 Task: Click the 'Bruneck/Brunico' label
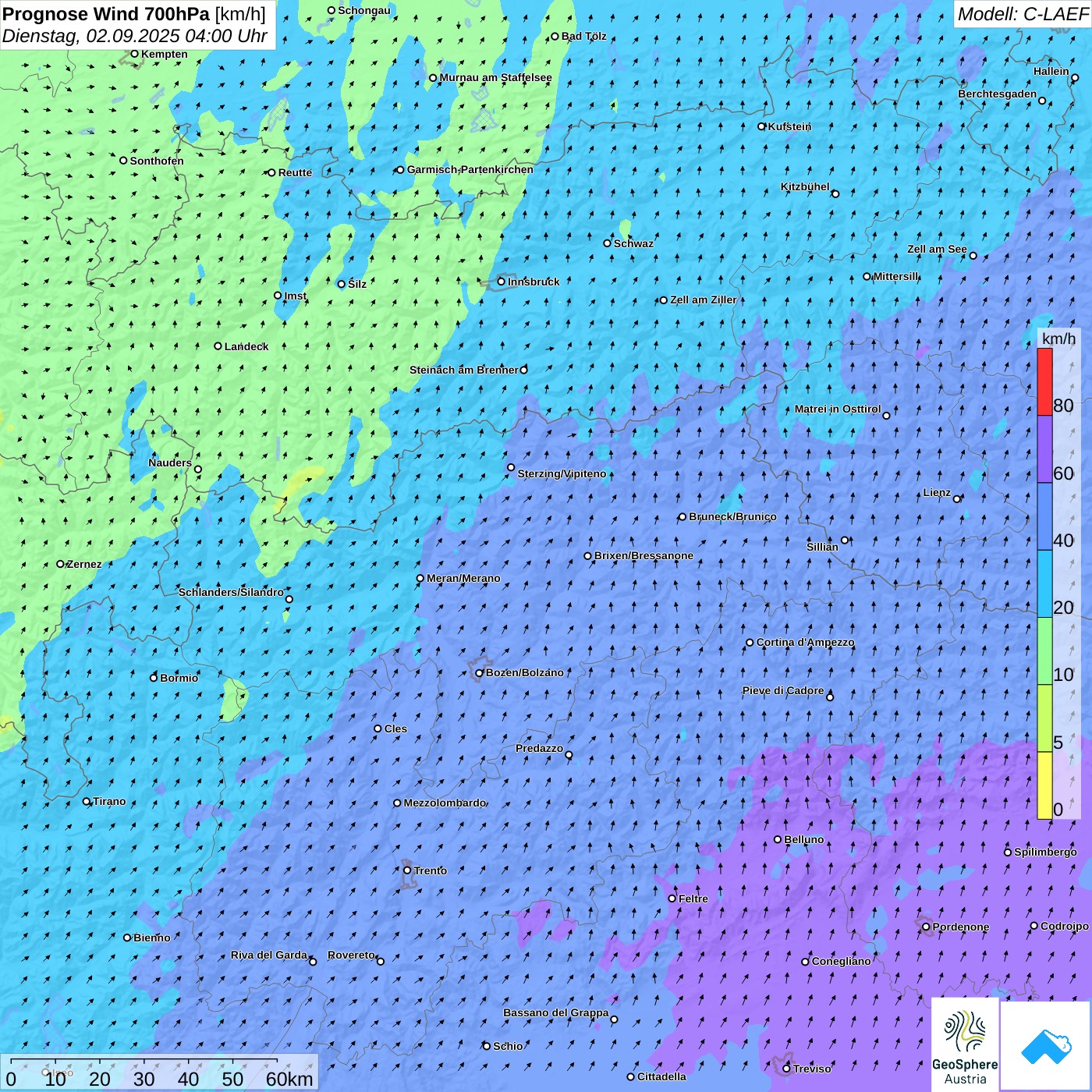click(x=732, y=516)
